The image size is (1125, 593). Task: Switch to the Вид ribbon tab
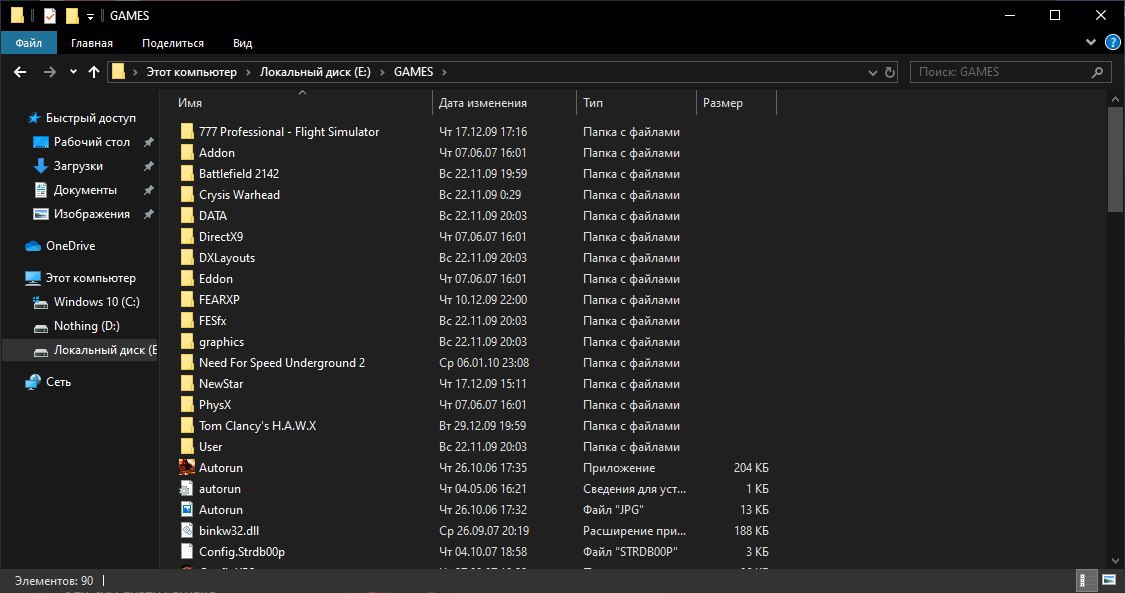(243, 43)
